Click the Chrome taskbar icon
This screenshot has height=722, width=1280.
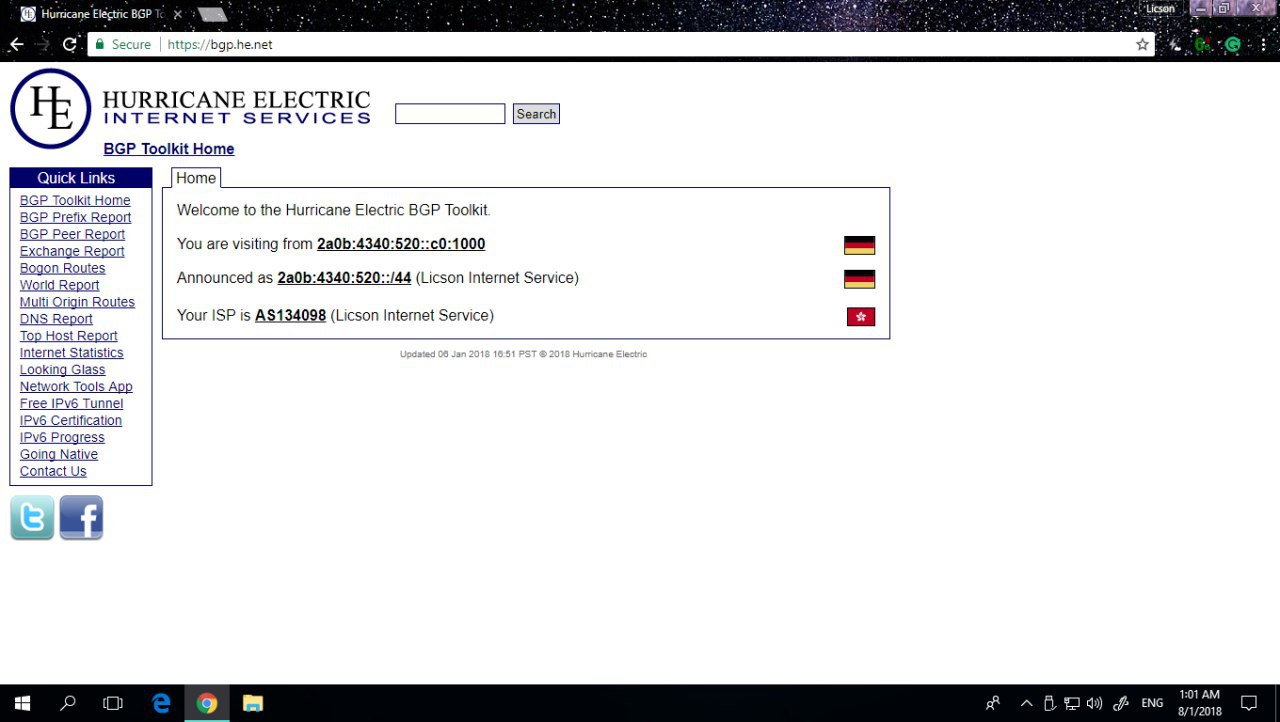pos(207,703)
